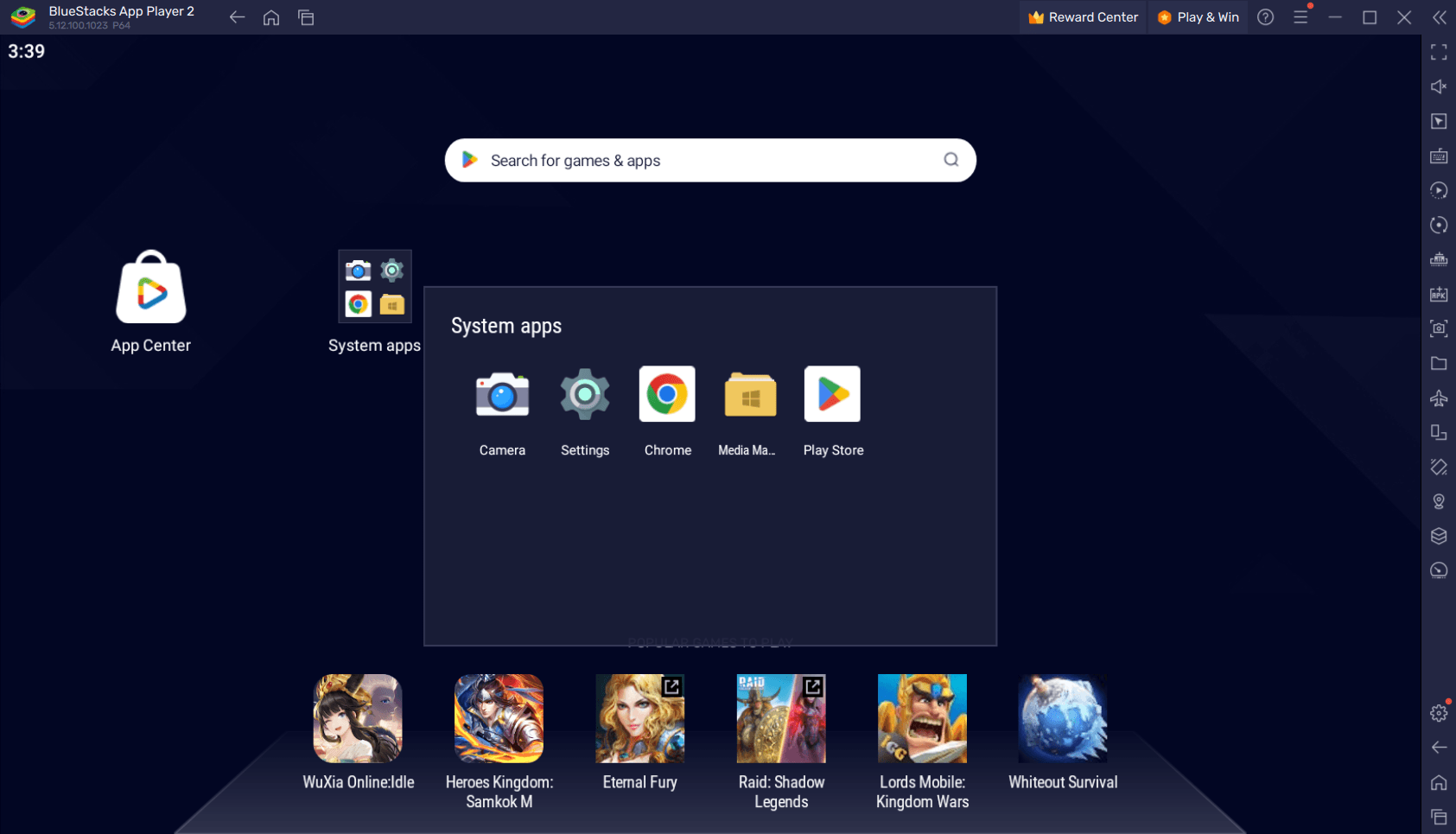The height and width of the screenshot is (834, 1456).
Task: Click the macro recorder icon in sidebar
Action: pos(1439,259)
